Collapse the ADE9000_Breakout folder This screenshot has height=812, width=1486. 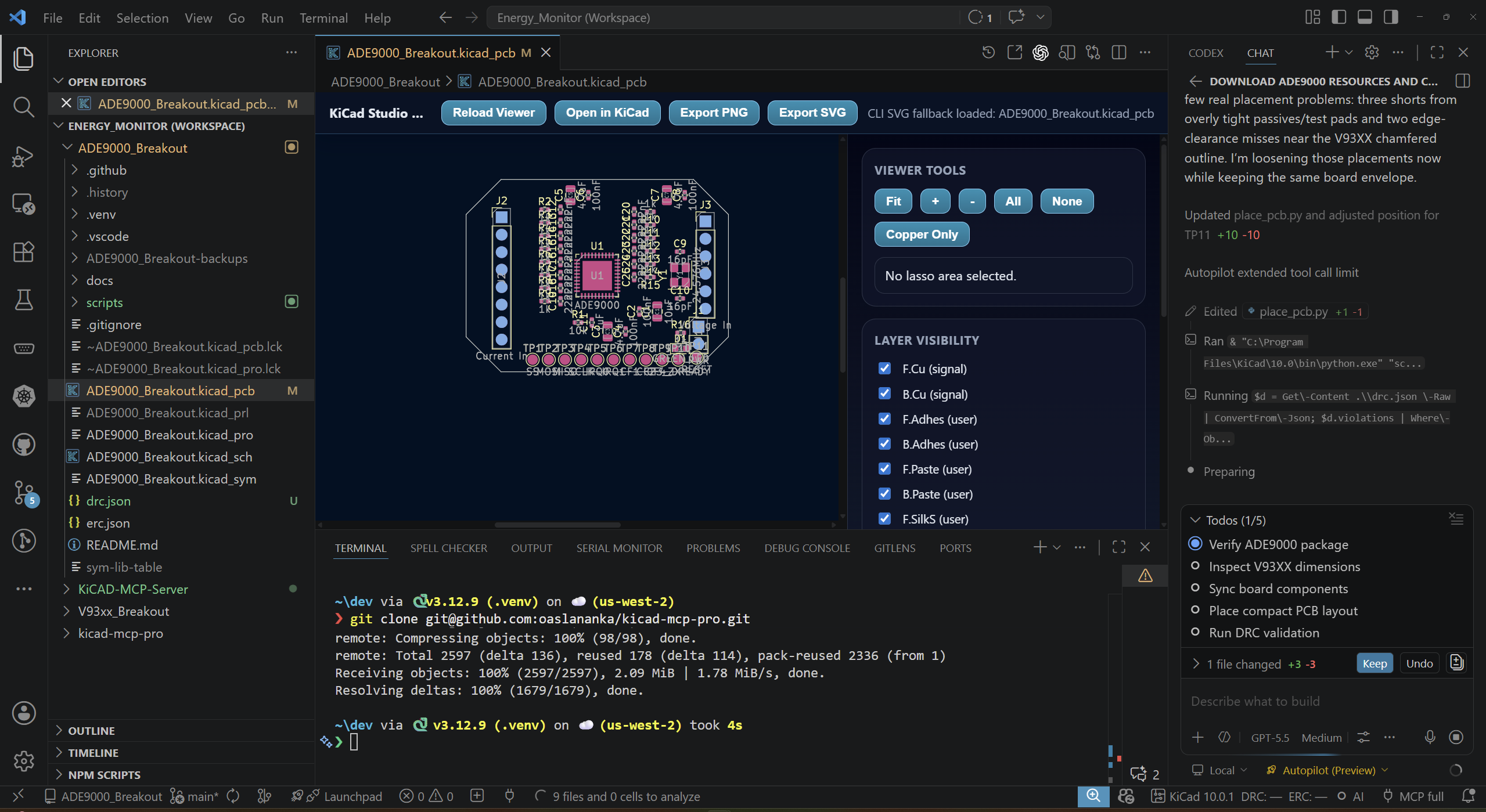132,148
